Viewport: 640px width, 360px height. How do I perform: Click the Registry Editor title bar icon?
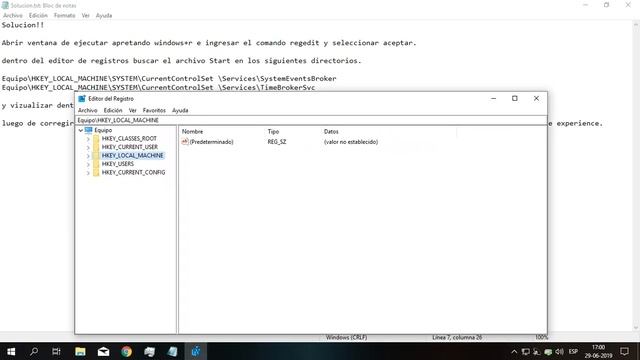[x=82, y=99]
